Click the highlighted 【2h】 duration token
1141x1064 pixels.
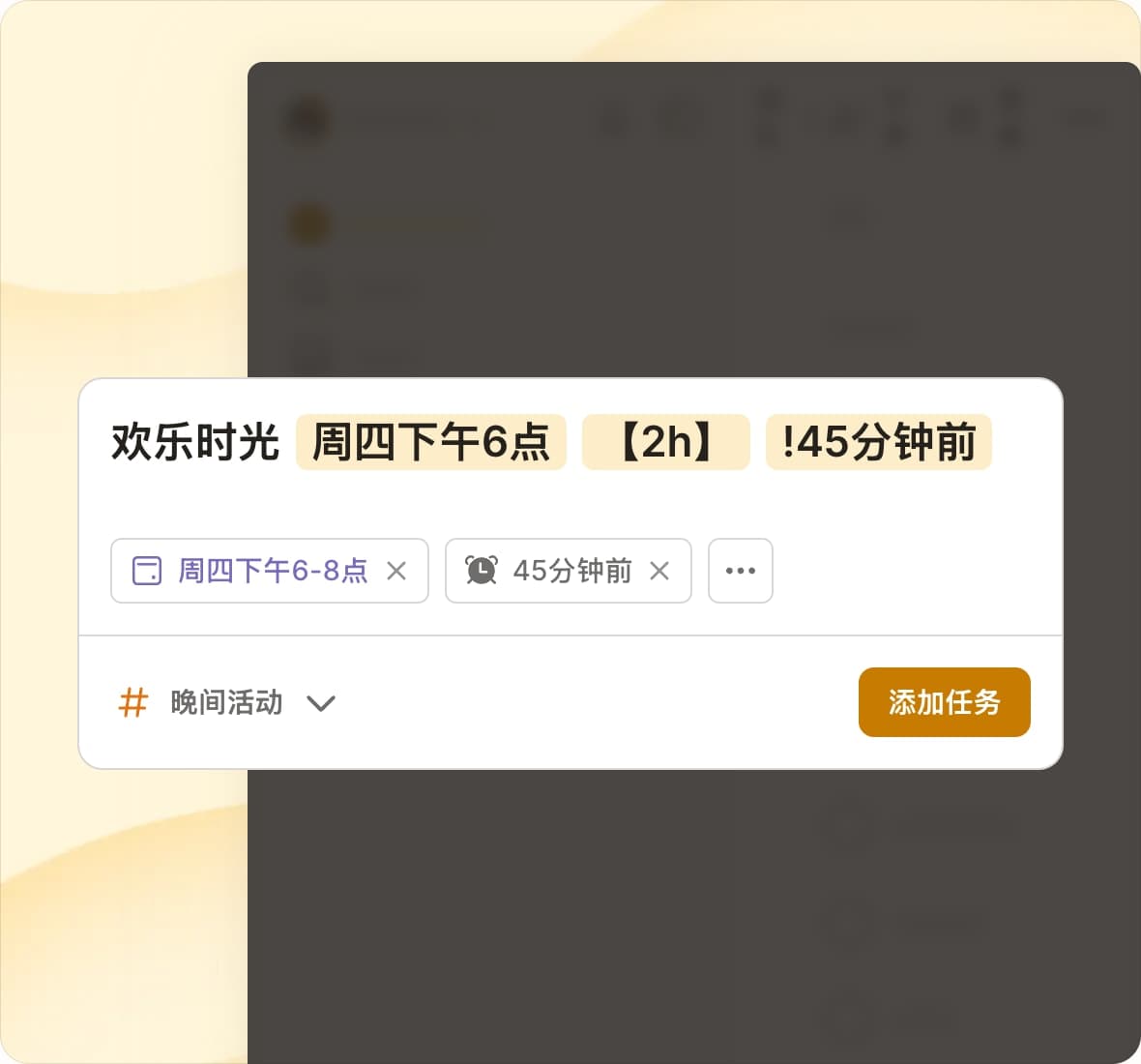click(x=666, y=442)
